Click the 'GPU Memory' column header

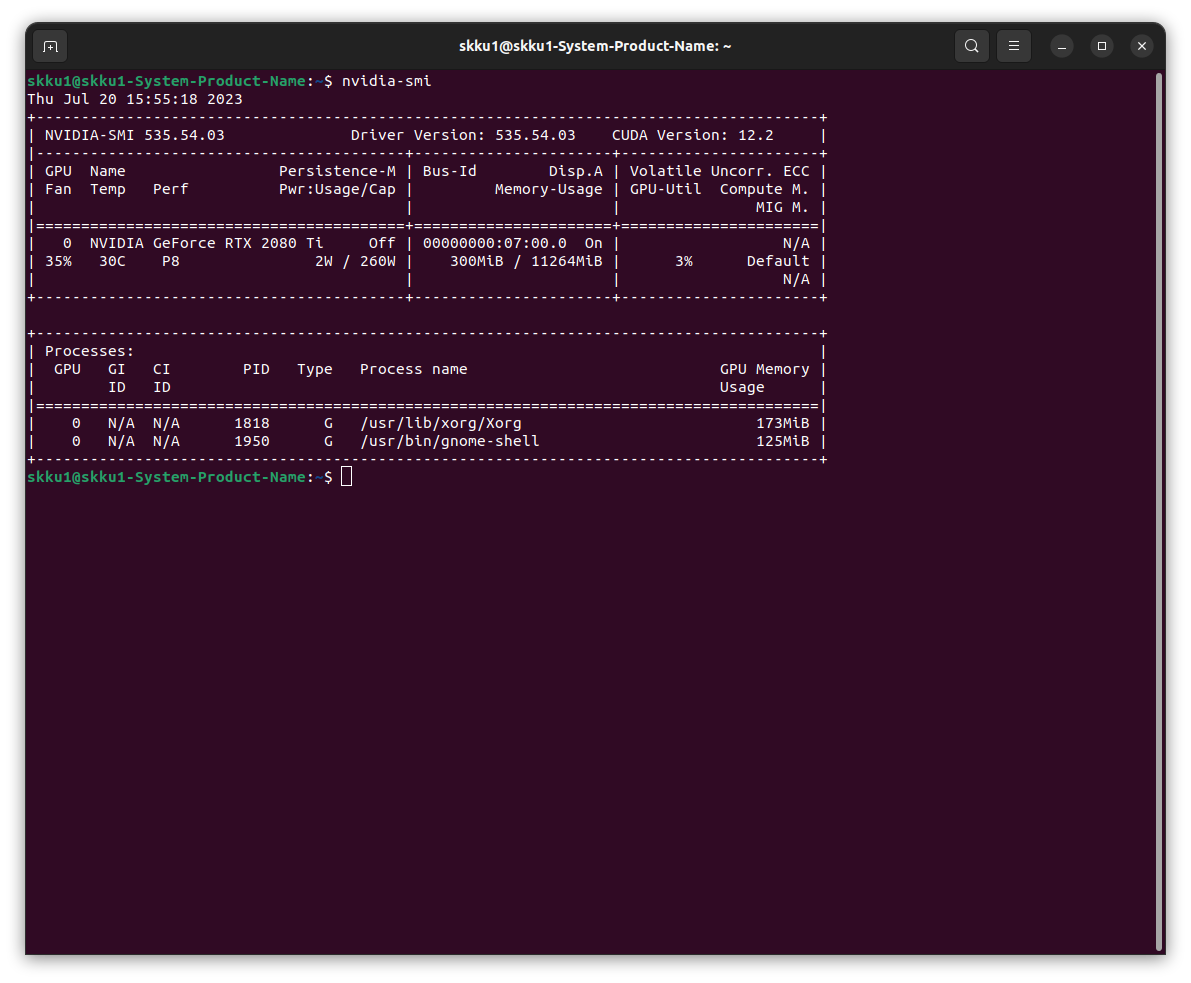(x=764, y=369)
